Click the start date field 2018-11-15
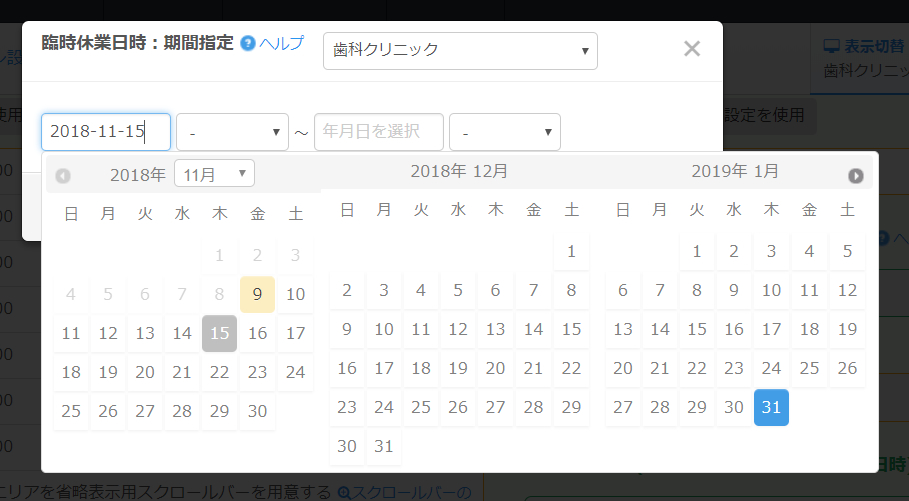 pyautogui.click(x=105, y=132)
